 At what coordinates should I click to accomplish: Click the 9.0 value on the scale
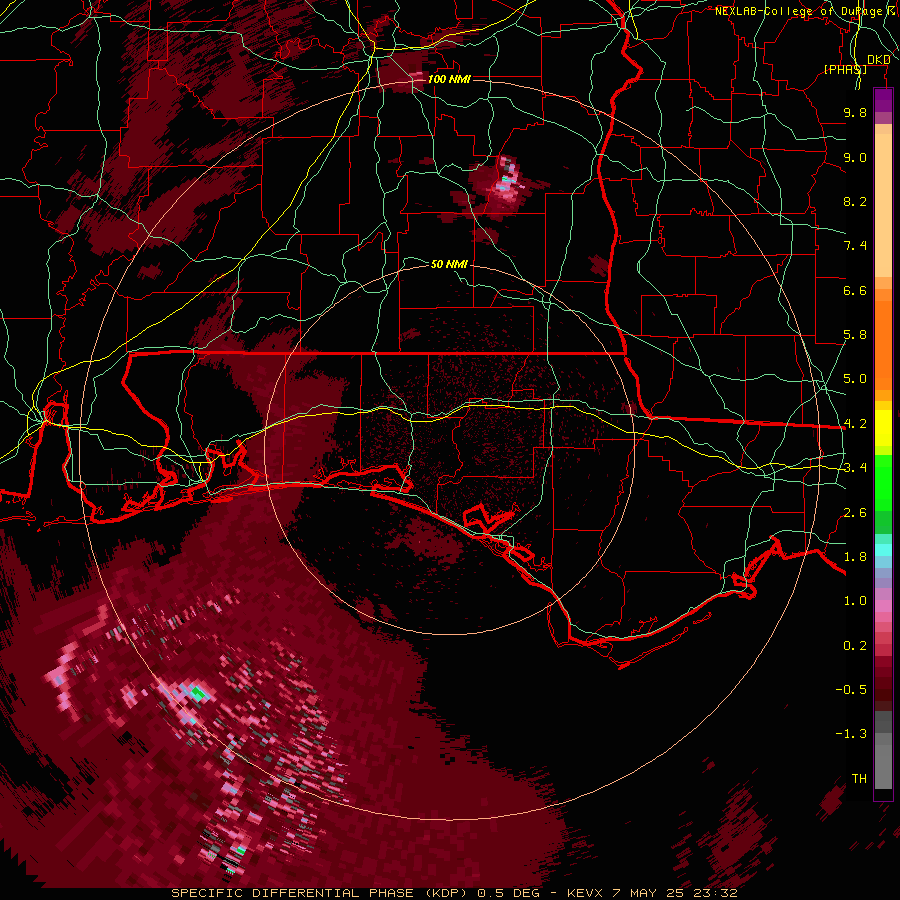[x=855, y=157]
